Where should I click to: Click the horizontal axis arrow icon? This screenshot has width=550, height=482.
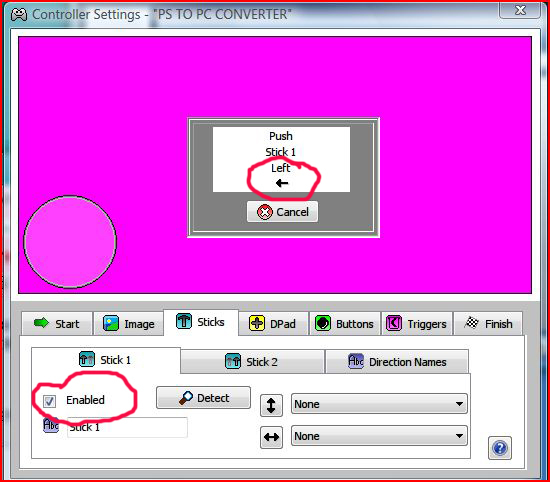pyautogui.click(x=271, y=437)
